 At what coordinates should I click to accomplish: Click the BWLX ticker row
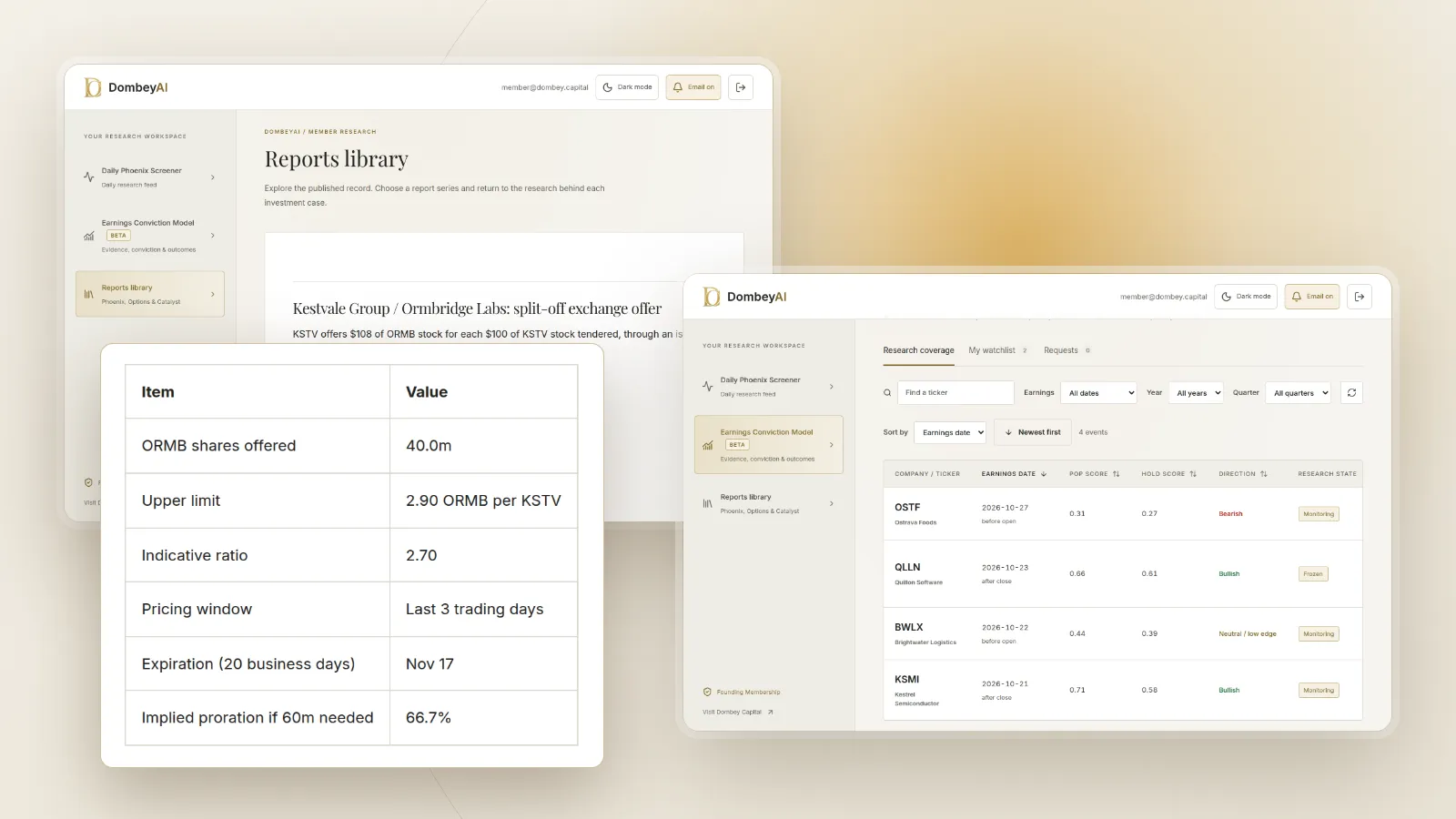(1122, 634)
